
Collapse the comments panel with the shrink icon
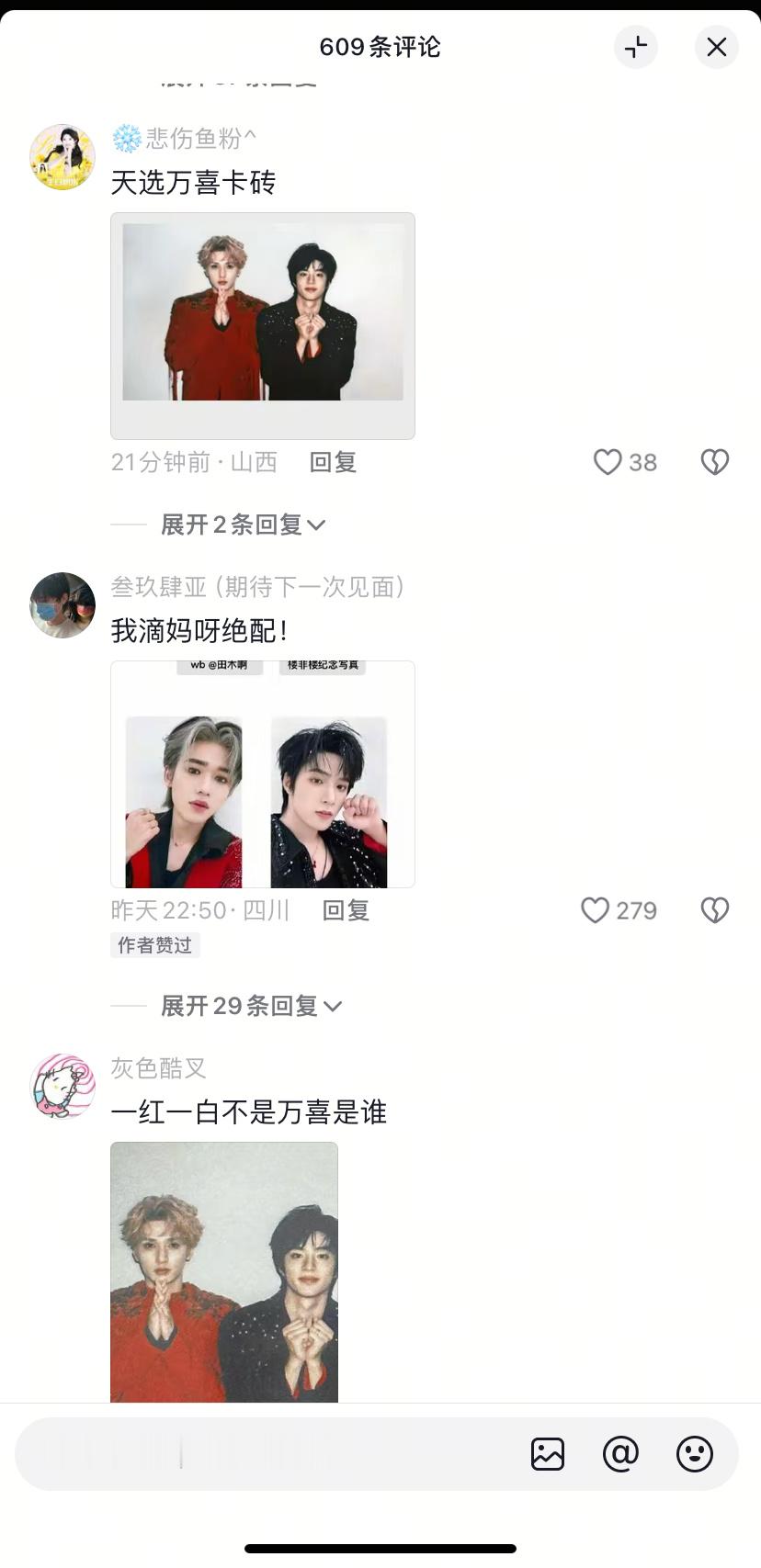click(636, 47)
